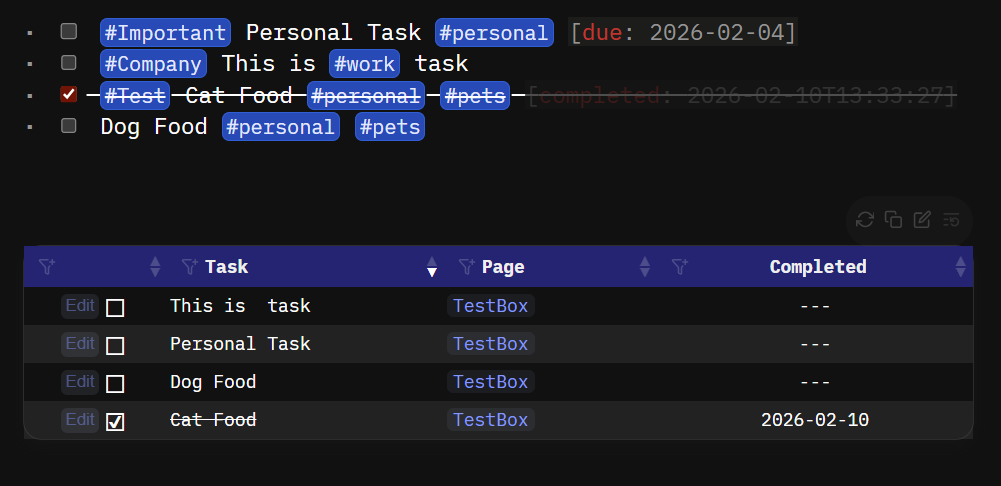The width and height of the screenshot is (1001, 486).
Task: Toggle the Task column sort arrows
Action: click(x=432, y=267)
